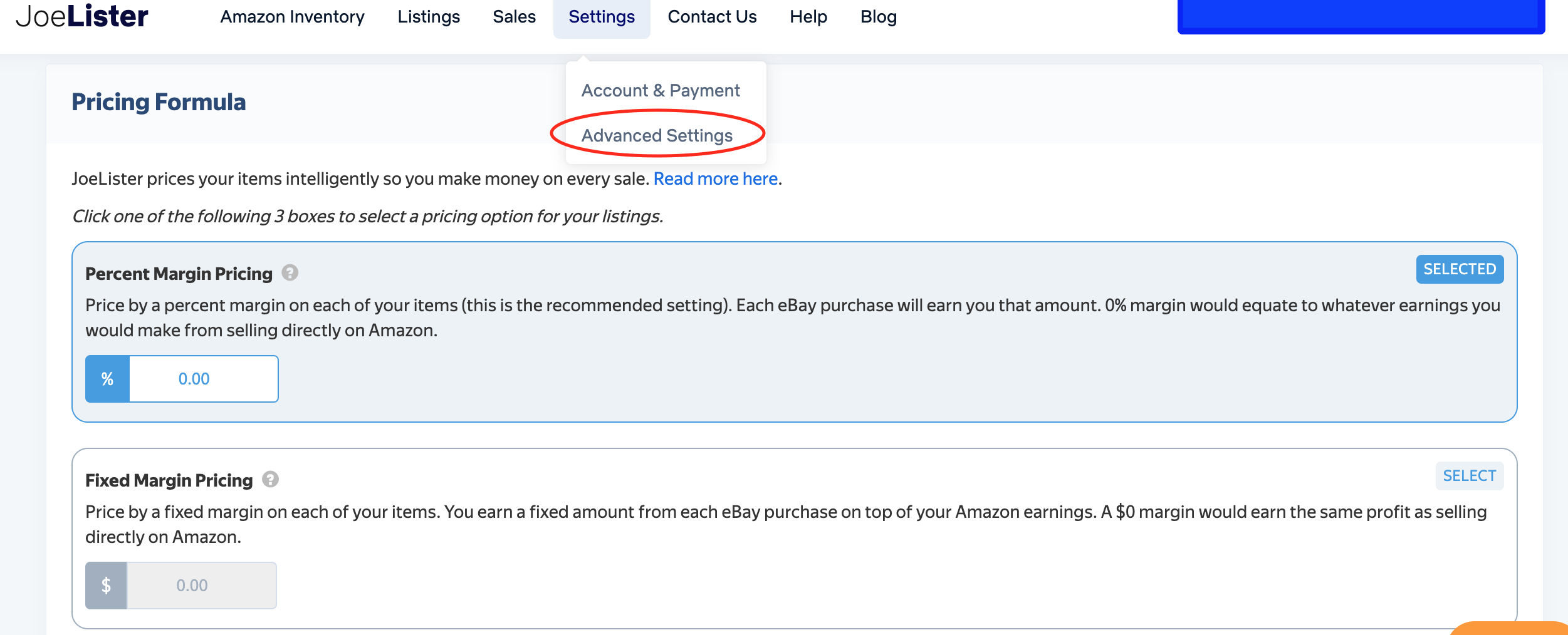Click the Percent Margin Pricing heading
The image size is (1568, 635).
(179, 274)
